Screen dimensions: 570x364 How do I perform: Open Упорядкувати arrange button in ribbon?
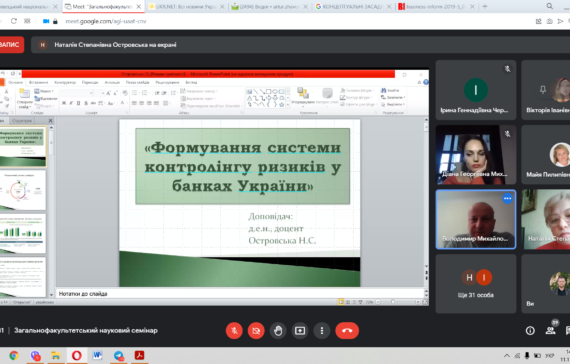point(303,97)
